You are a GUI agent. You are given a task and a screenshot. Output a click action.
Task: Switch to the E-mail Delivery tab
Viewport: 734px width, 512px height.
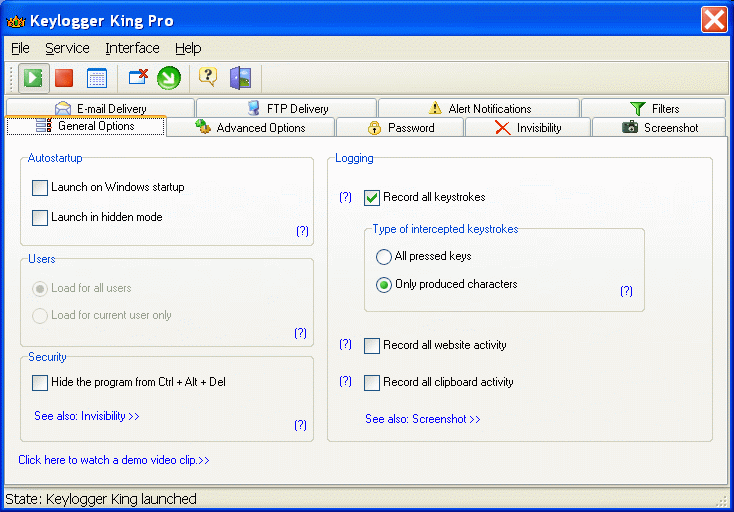click(100, 108)
